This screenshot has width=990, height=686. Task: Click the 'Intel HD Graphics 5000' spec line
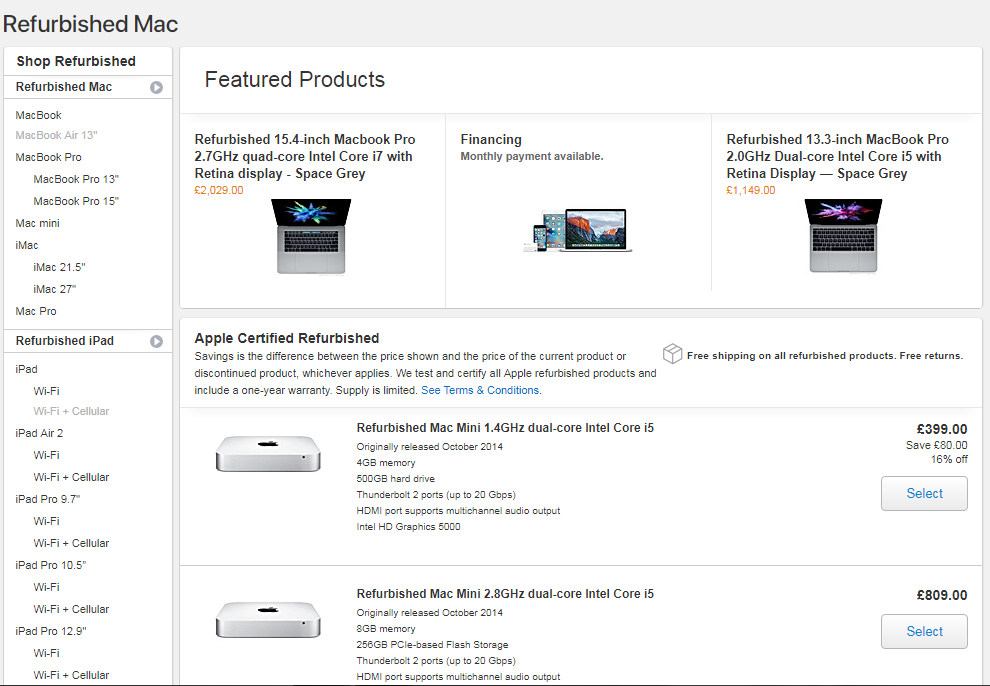pos(408,527)
